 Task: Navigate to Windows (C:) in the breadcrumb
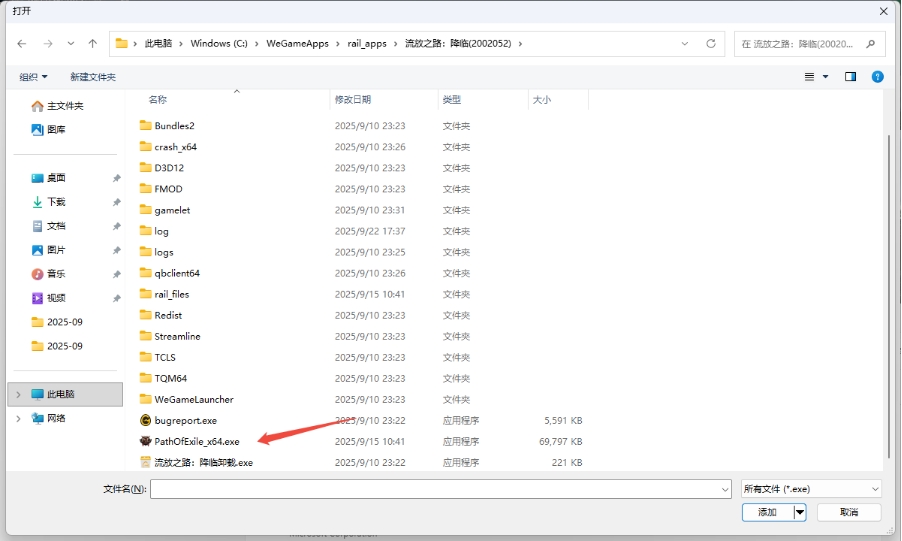click(x=219, y=44)
